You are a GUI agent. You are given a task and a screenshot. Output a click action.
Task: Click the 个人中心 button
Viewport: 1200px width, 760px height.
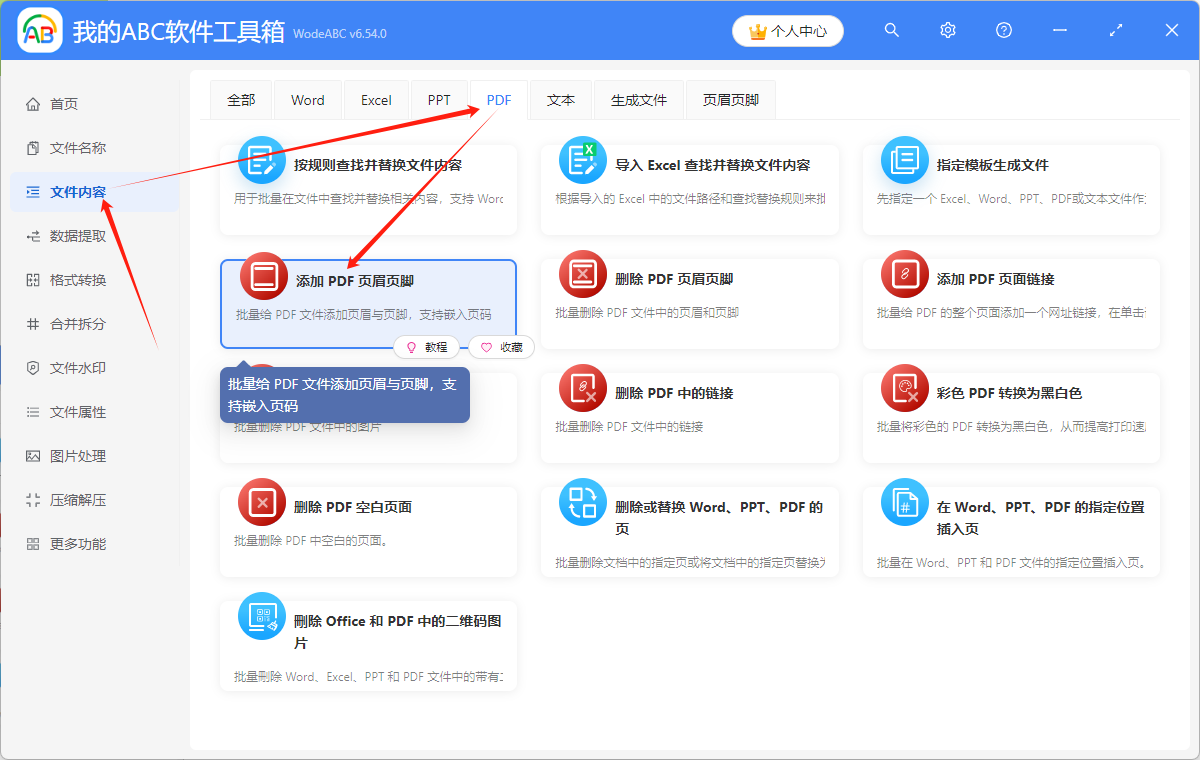[787, 30]
